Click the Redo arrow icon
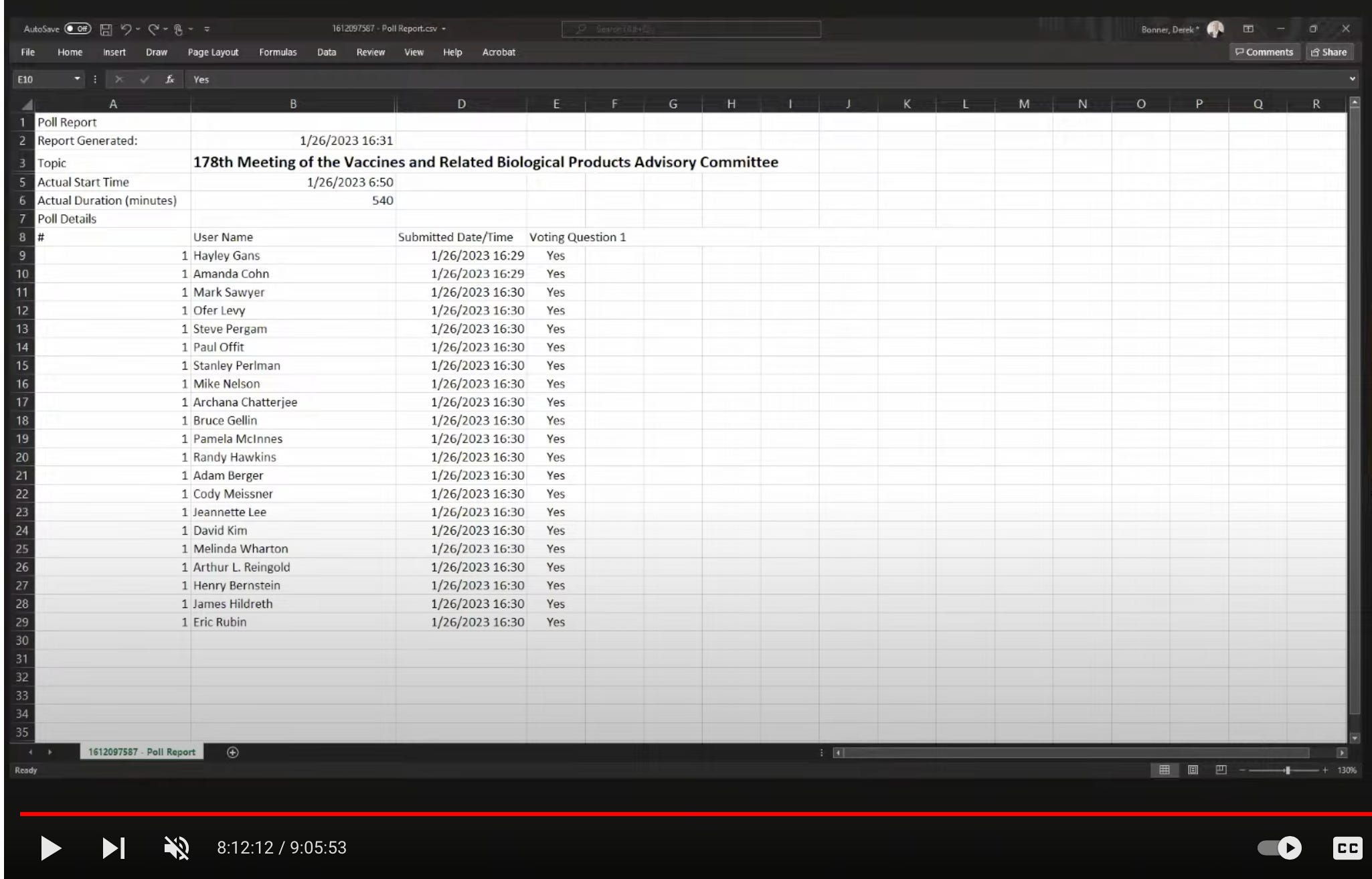 153,29
